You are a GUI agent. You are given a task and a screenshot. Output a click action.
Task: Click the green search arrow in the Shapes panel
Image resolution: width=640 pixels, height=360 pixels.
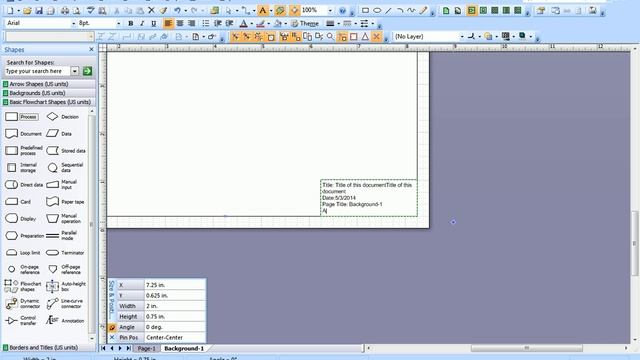tap(87, 71)
